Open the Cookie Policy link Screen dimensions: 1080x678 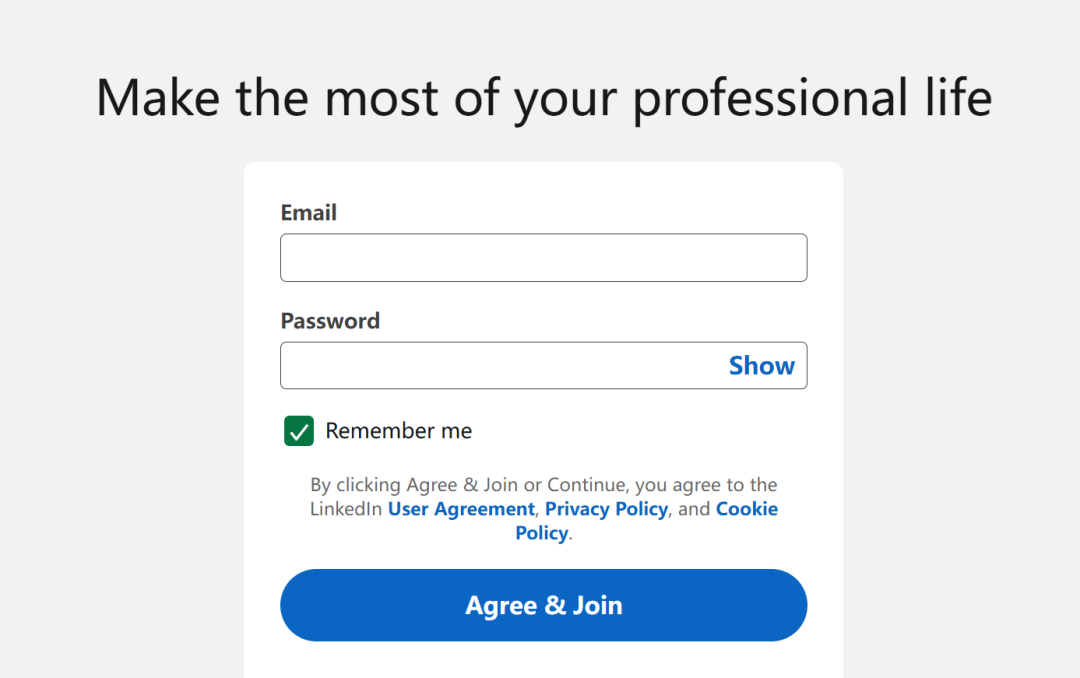click(x=746, y=509)
